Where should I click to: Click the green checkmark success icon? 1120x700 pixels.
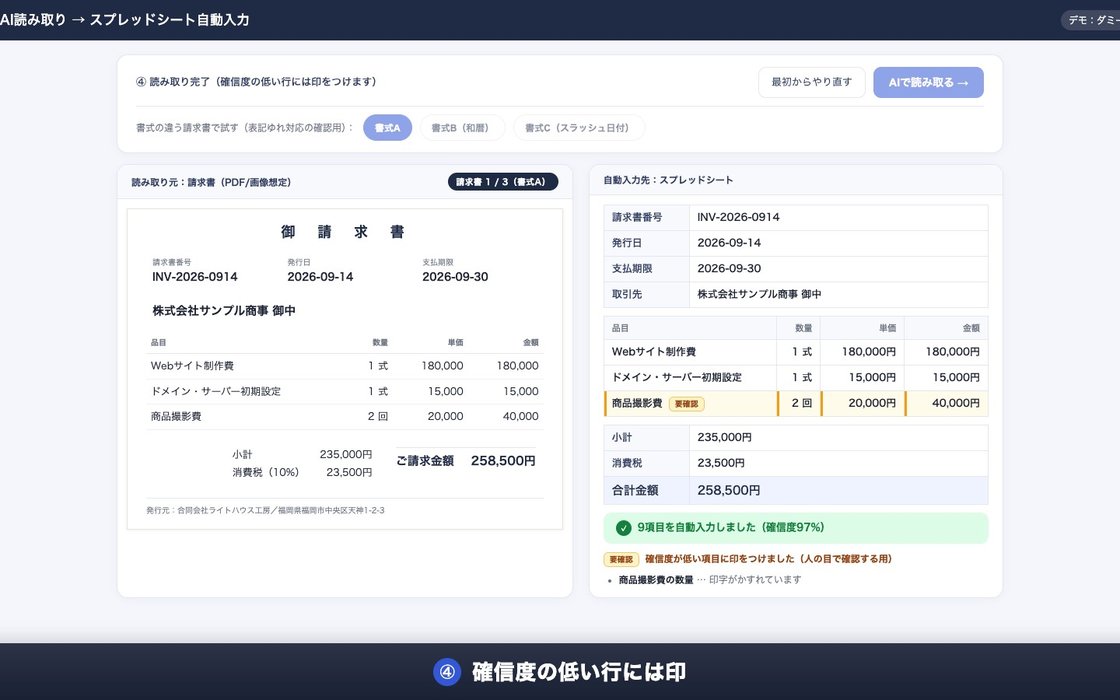coord(623,528)
